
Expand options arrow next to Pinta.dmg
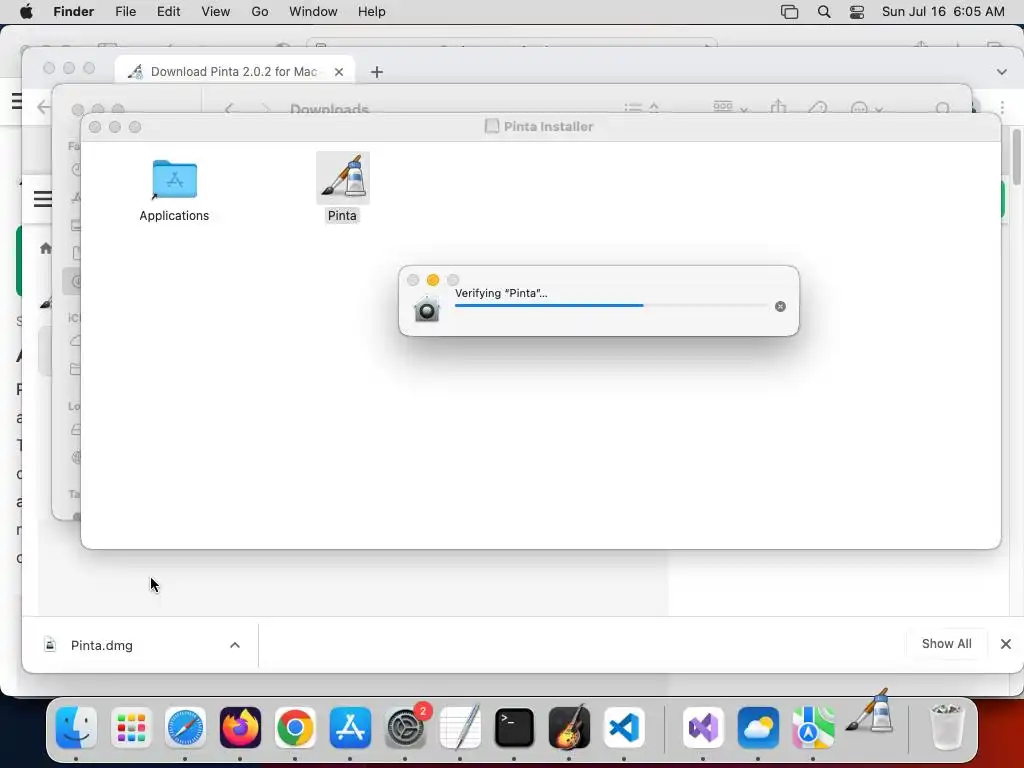coord(234,645)
